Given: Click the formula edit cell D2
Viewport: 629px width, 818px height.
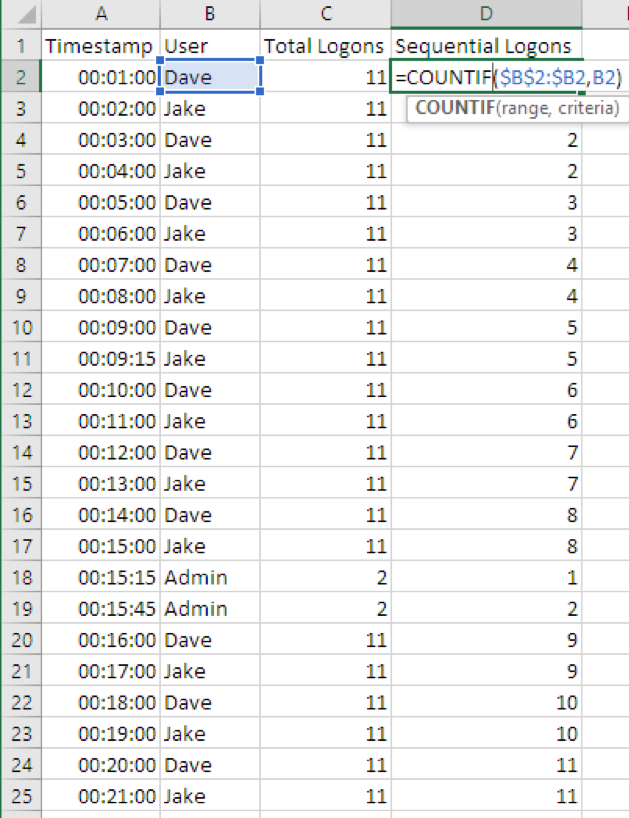Looking at the screenshot, I should coord(486,78).
